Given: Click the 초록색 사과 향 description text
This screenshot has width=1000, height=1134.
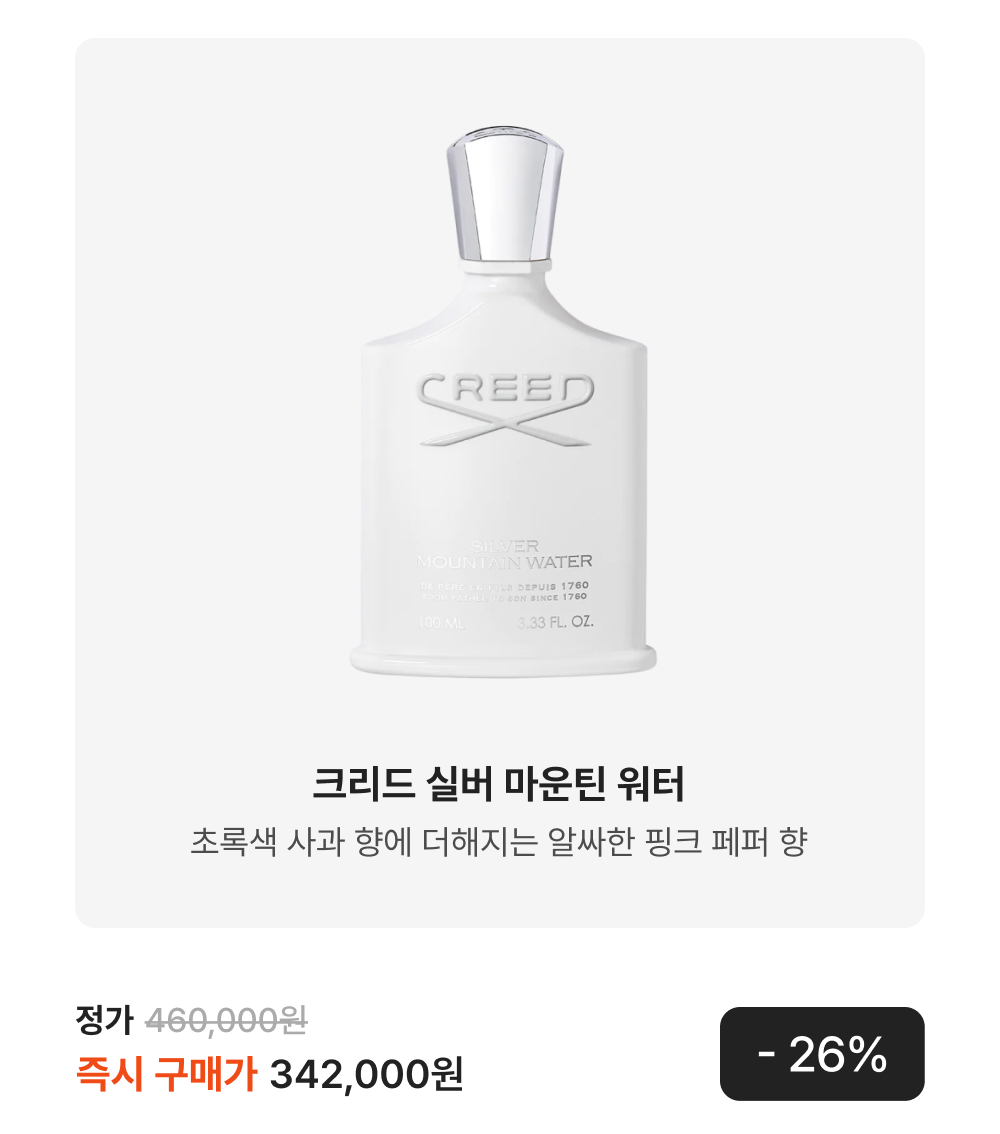Looking at the screenshot, I should (498, 841).
